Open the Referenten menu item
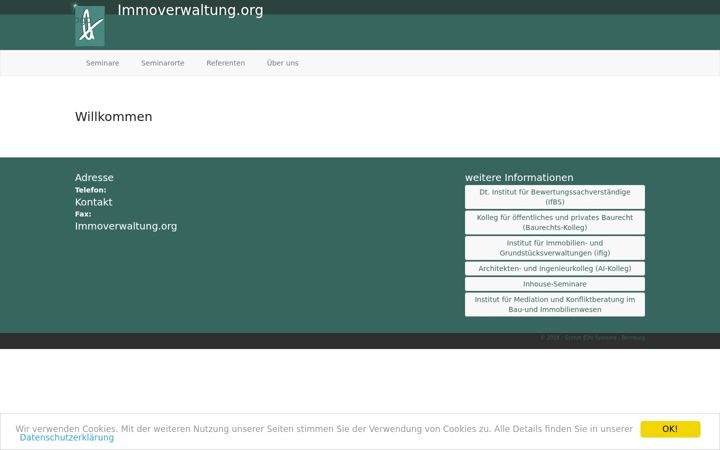Image resolution: width=720 pixels, height=450 pixels. tap(225, 63)
